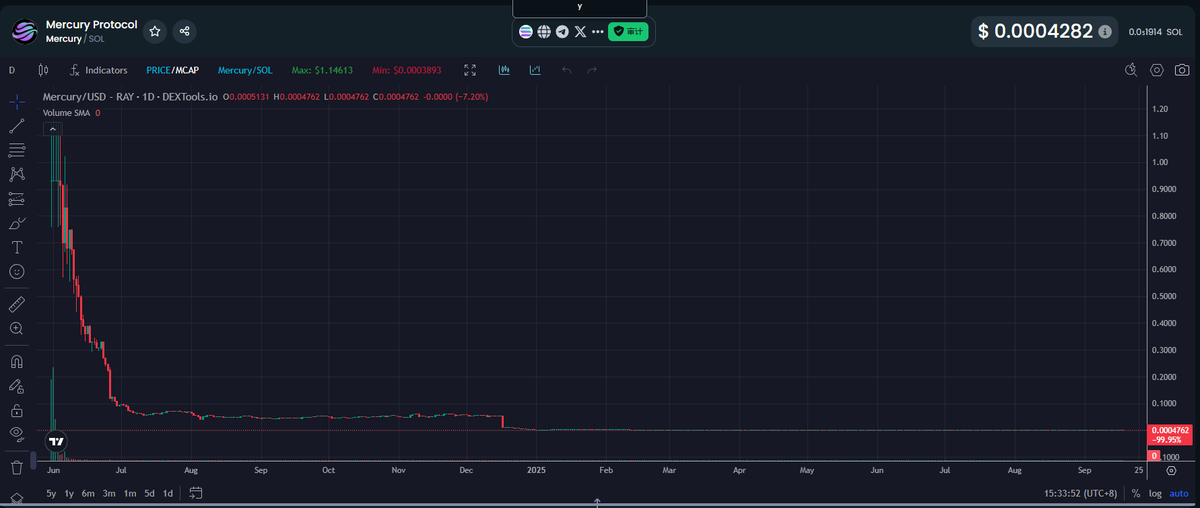Screen dimensions: 1200x508
Task: Click the TradingView logo on chart
Action: coord(57,441)
